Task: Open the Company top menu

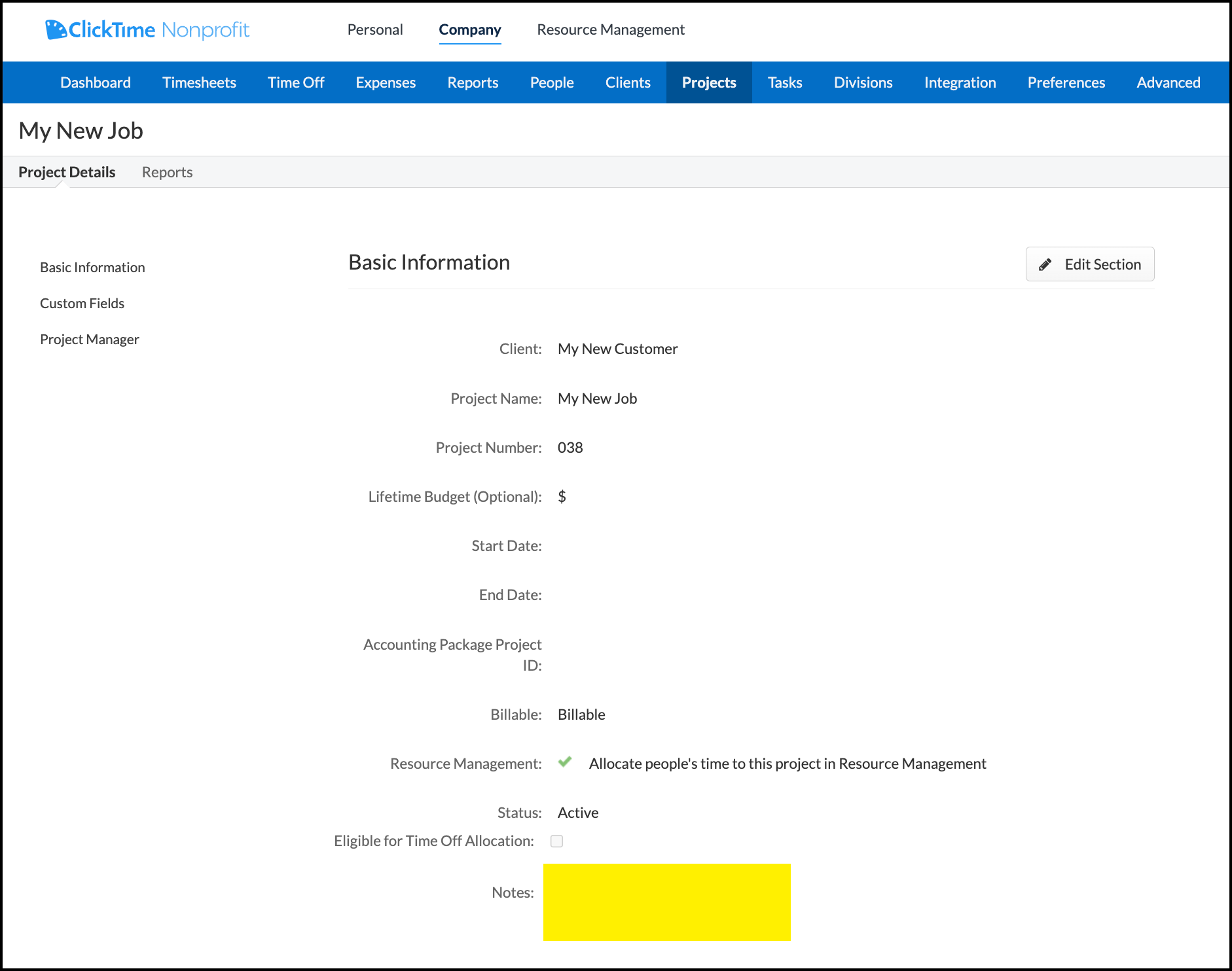Action: [470, 29]
